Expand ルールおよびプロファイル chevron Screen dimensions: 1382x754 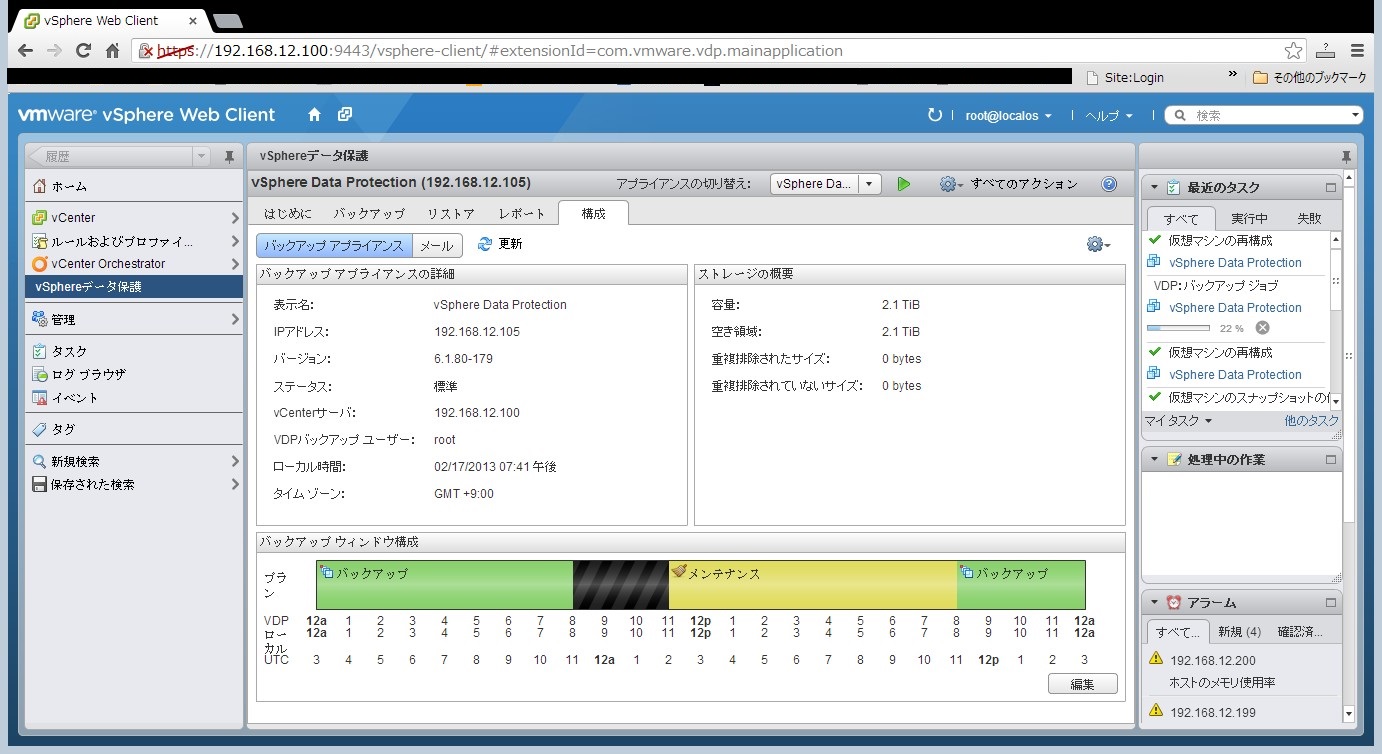(x=235, y=241)
